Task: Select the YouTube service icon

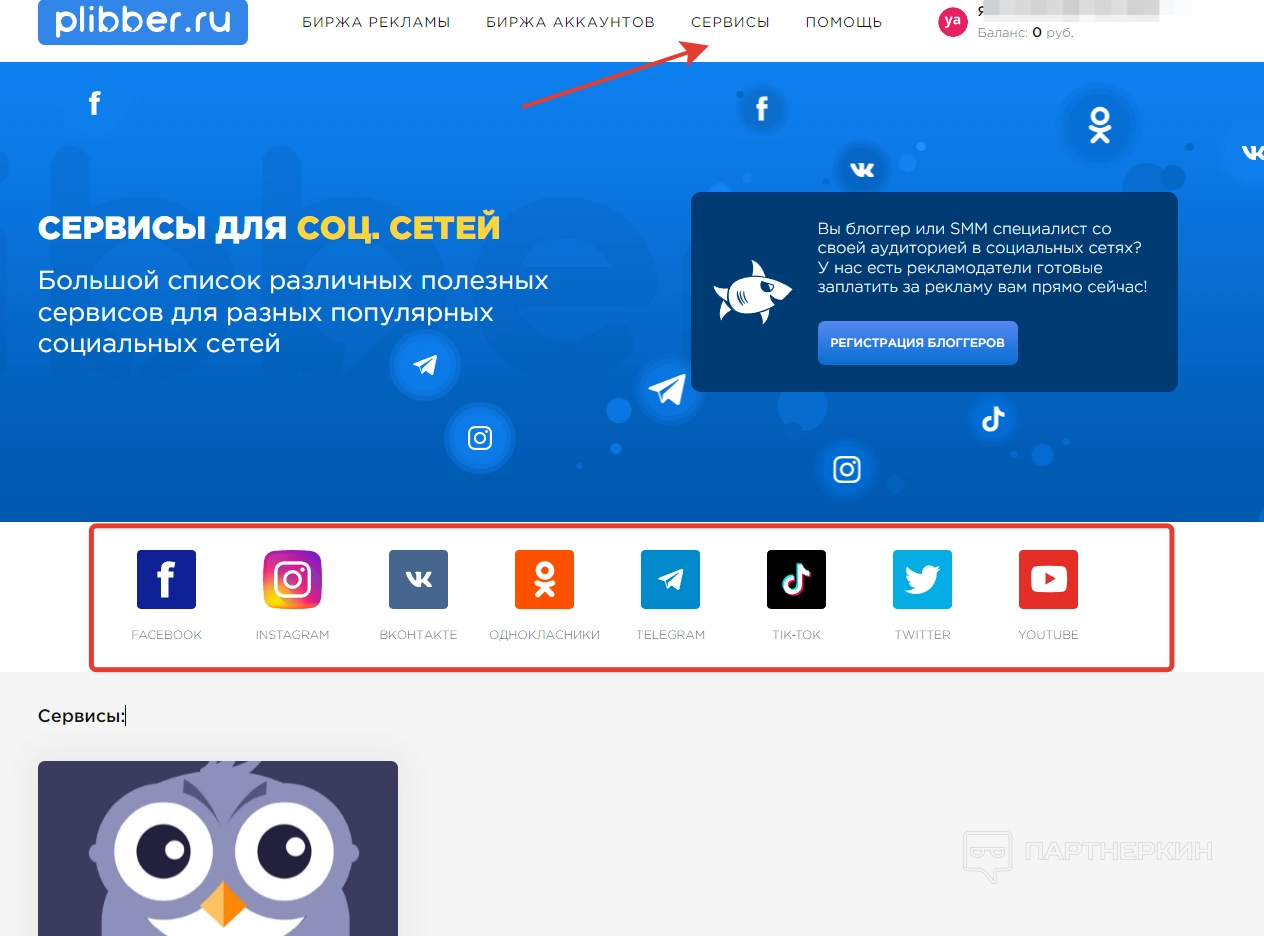Action: 1048,579
